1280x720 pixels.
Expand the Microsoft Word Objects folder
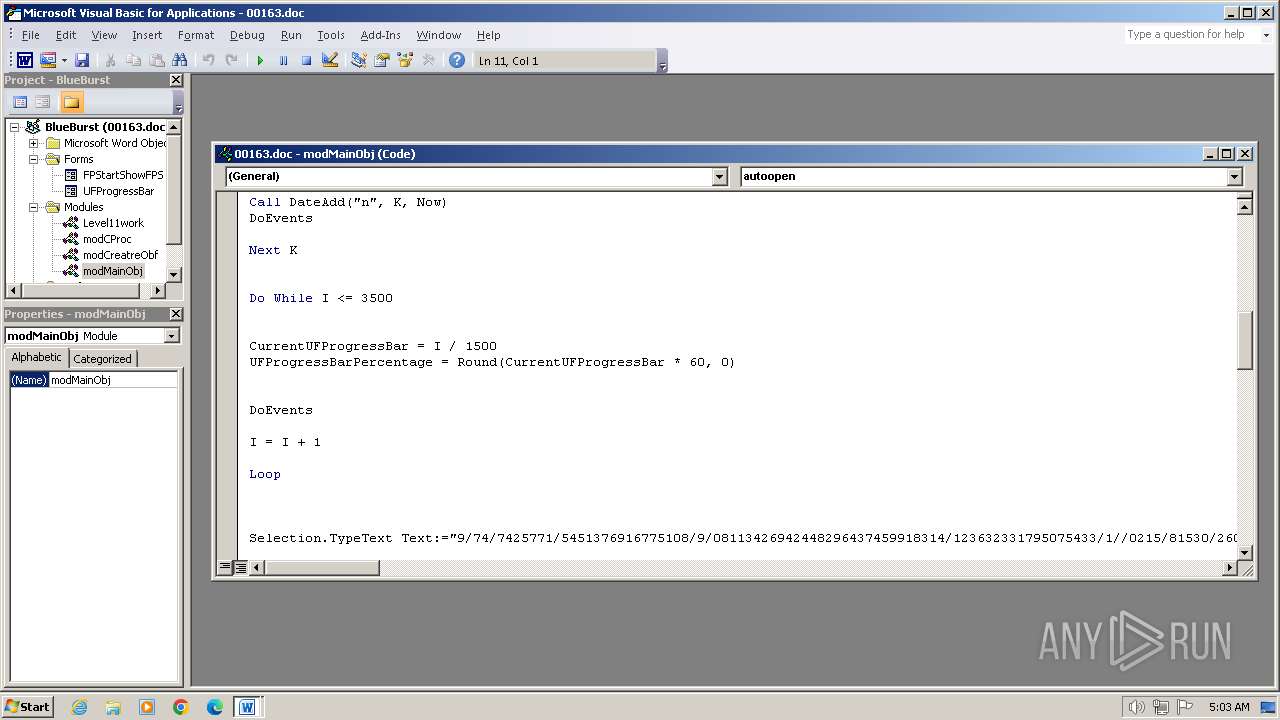click(x=34, y=143)
